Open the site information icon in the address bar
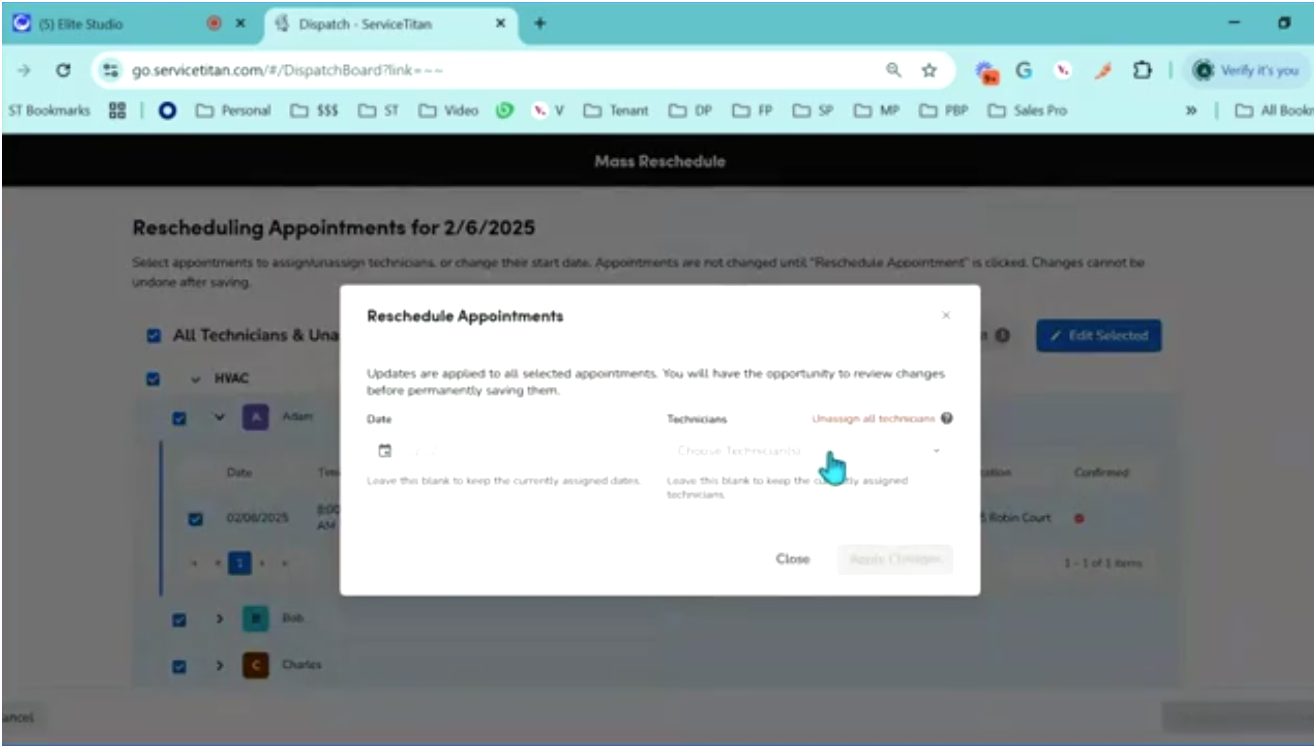Image resolution: width=1316 pixels, height=748 pixels. tap(112, 71)
